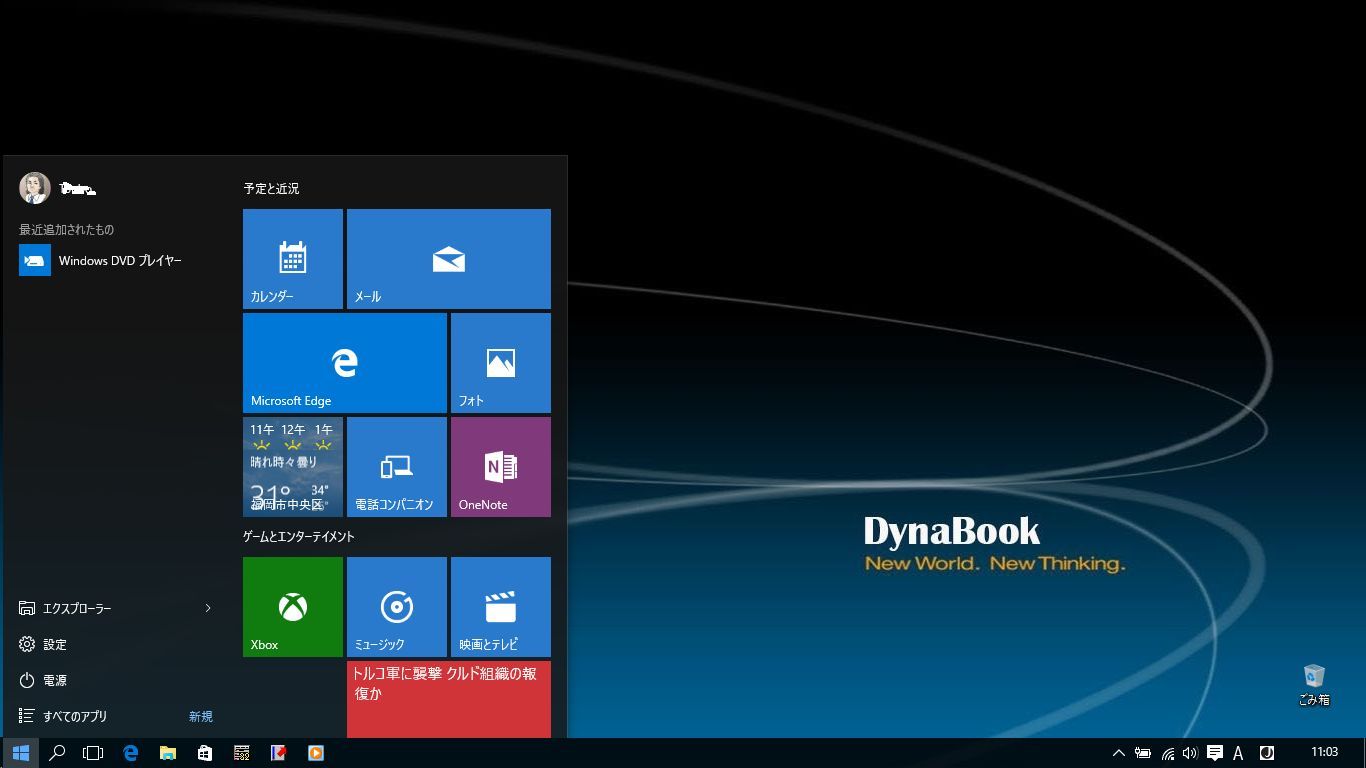Show hidden system tray icons chevron

(x=1118, y=753)
